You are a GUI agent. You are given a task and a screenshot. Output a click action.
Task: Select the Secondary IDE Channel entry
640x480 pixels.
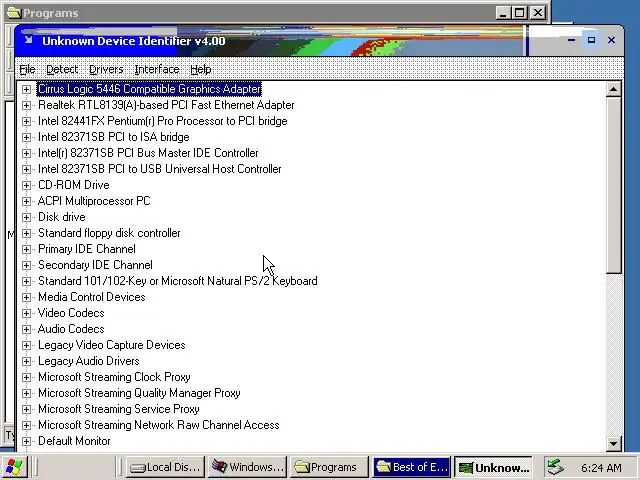pos(95,265)
